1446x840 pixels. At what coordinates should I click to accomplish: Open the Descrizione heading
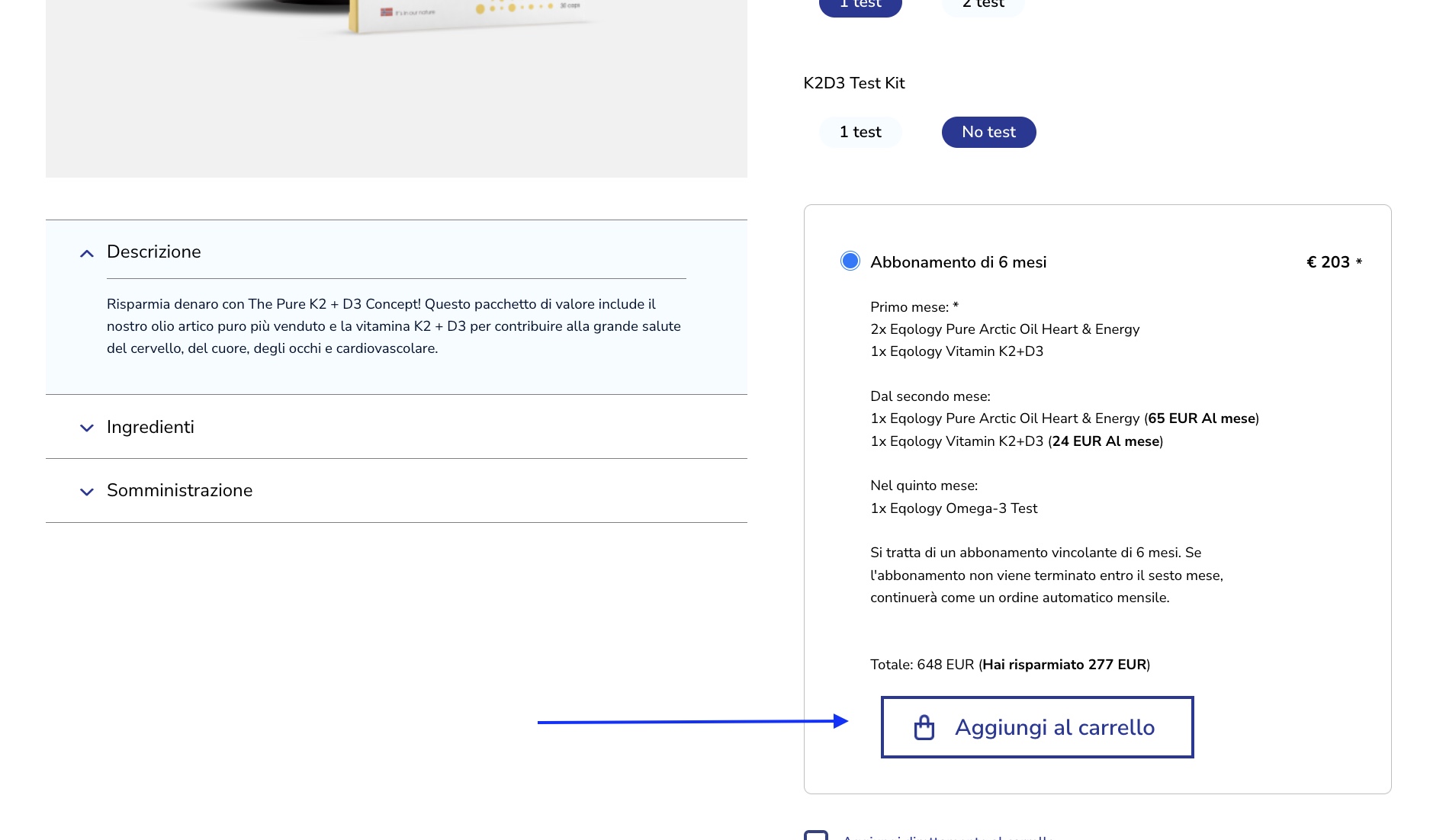click(x=154, y=252)
